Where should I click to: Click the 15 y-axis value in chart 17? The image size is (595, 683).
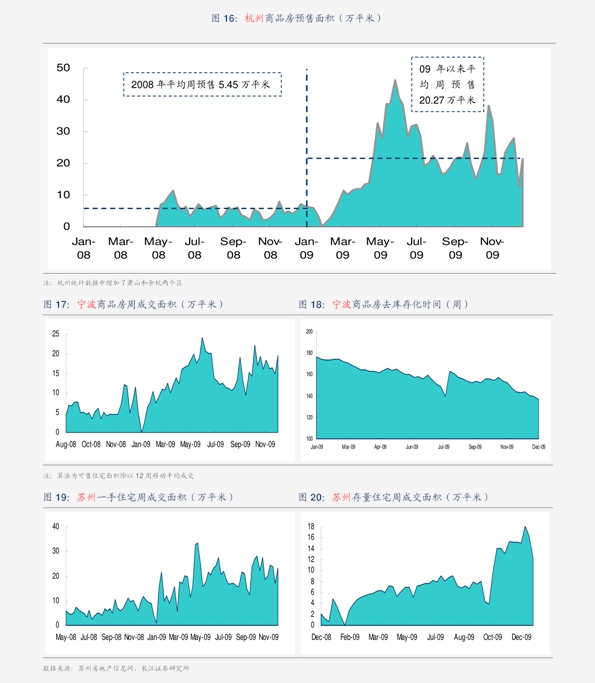point(56,373)
